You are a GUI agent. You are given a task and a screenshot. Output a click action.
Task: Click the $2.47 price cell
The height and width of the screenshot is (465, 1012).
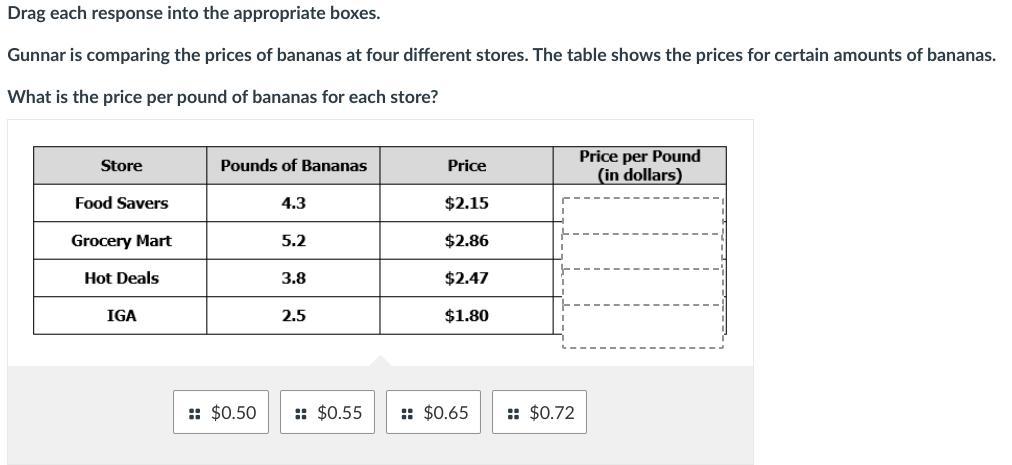point(466,278)
